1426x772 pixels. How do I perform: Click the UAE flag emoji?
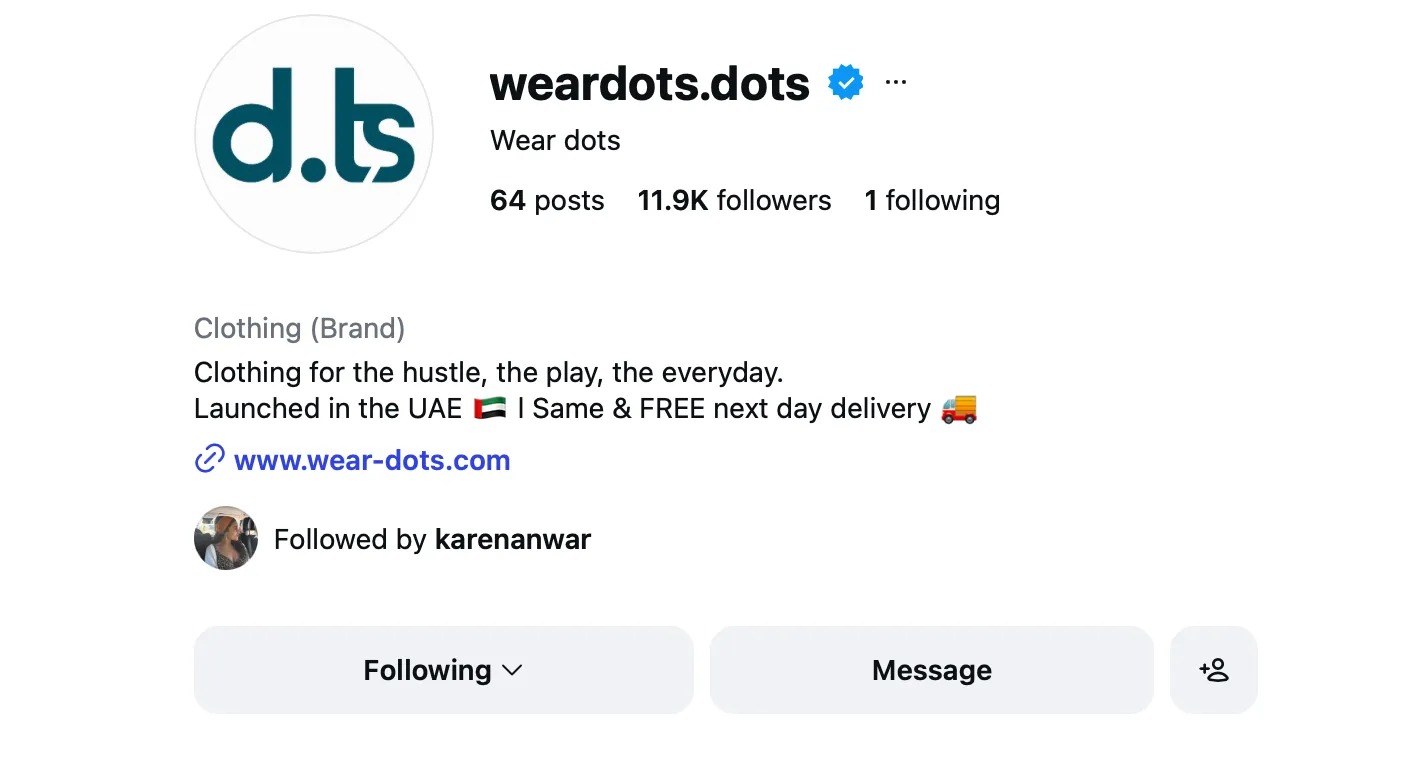[490, 408]
